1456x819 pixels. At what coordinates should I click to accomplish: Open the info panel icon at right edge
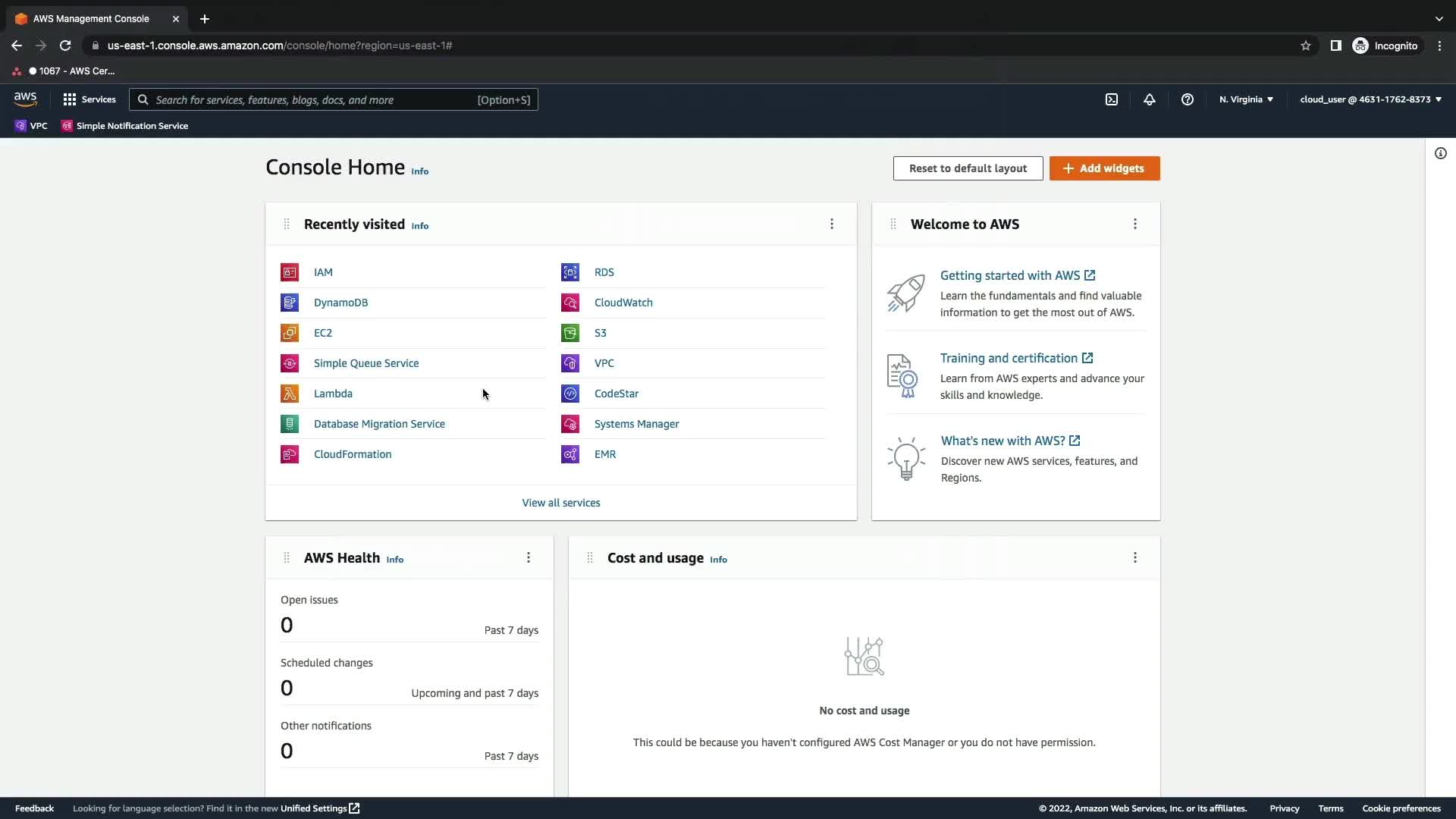pos(1440,153)
